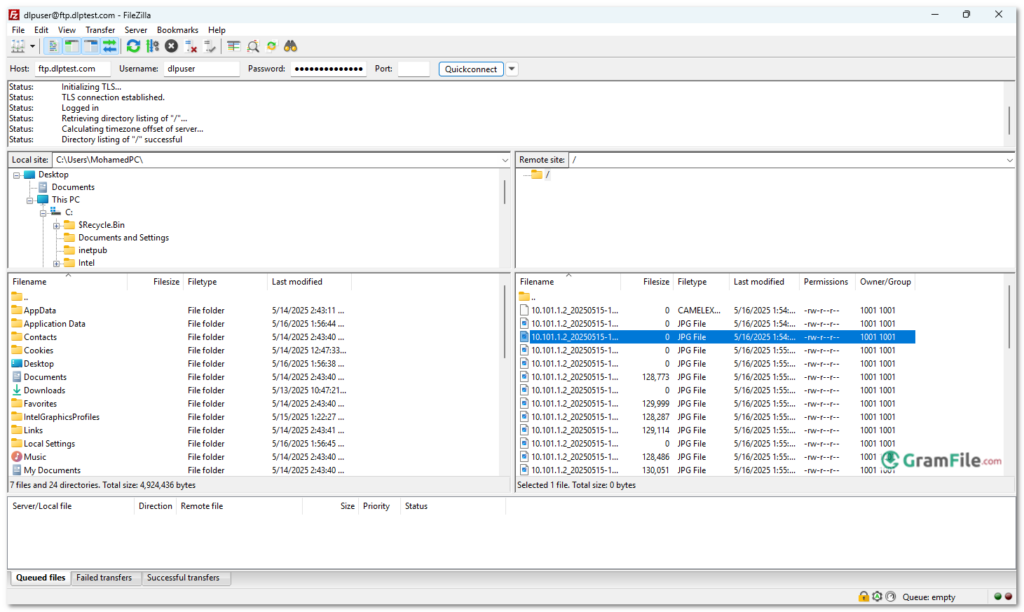Toggle the local directory tree view

[73, 46]
